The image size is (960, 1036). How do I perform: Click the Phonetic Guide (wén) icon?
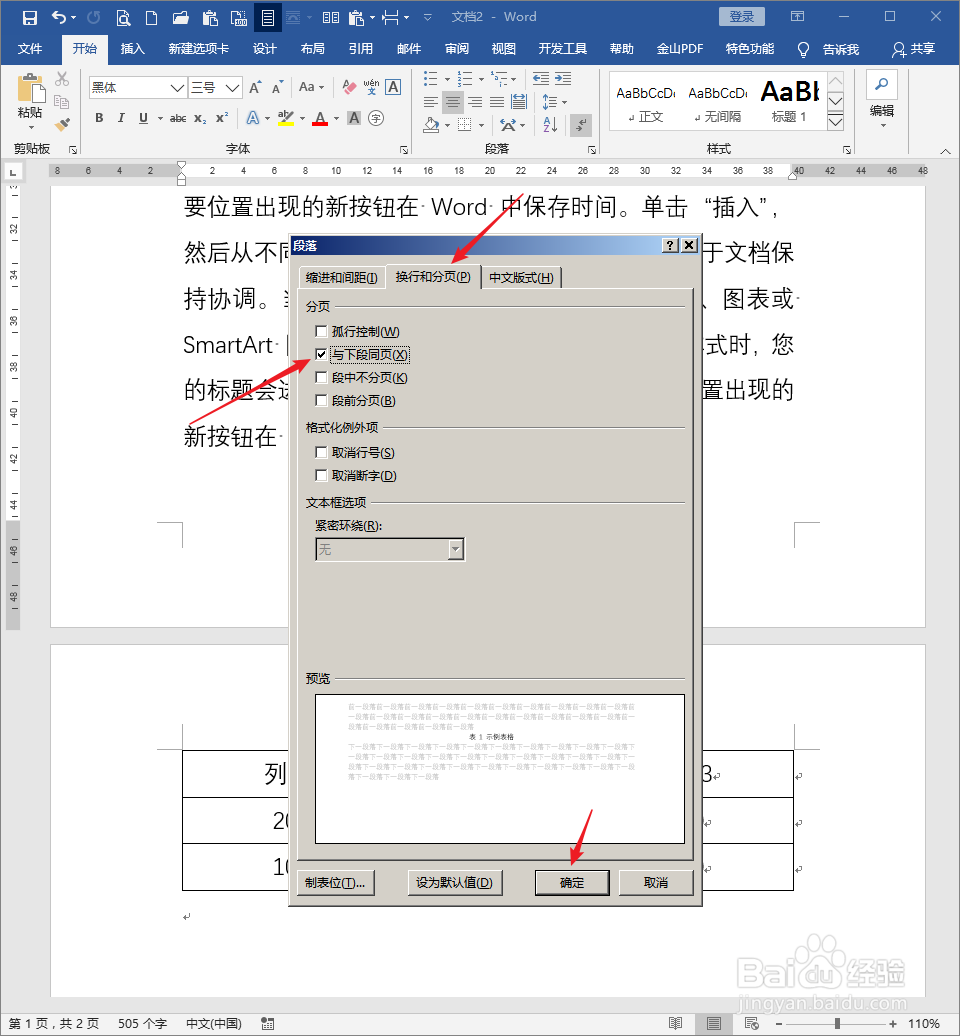[371, 87]
